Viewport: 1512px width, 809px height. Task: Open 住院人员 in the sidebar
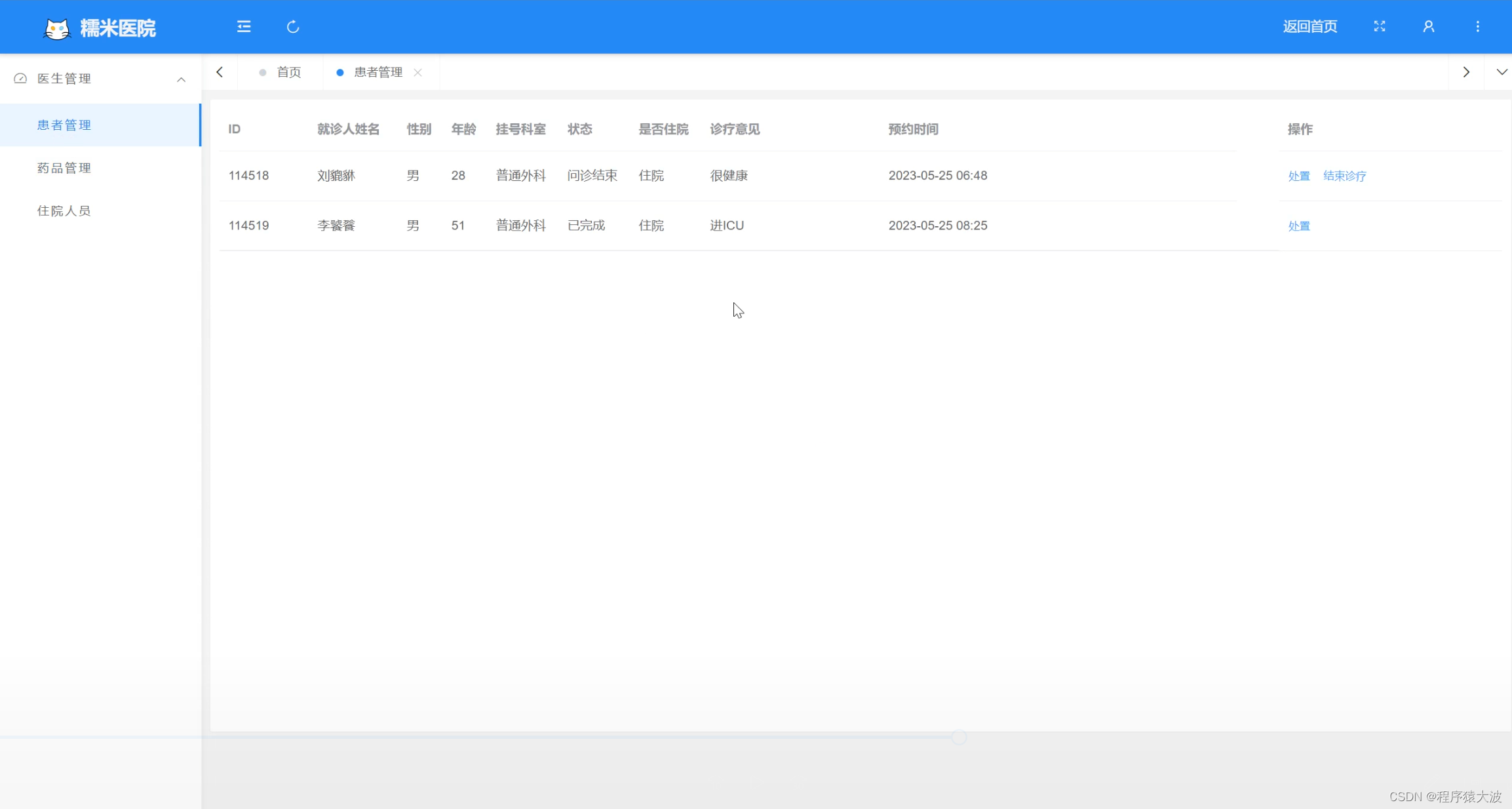click(64, 210)
